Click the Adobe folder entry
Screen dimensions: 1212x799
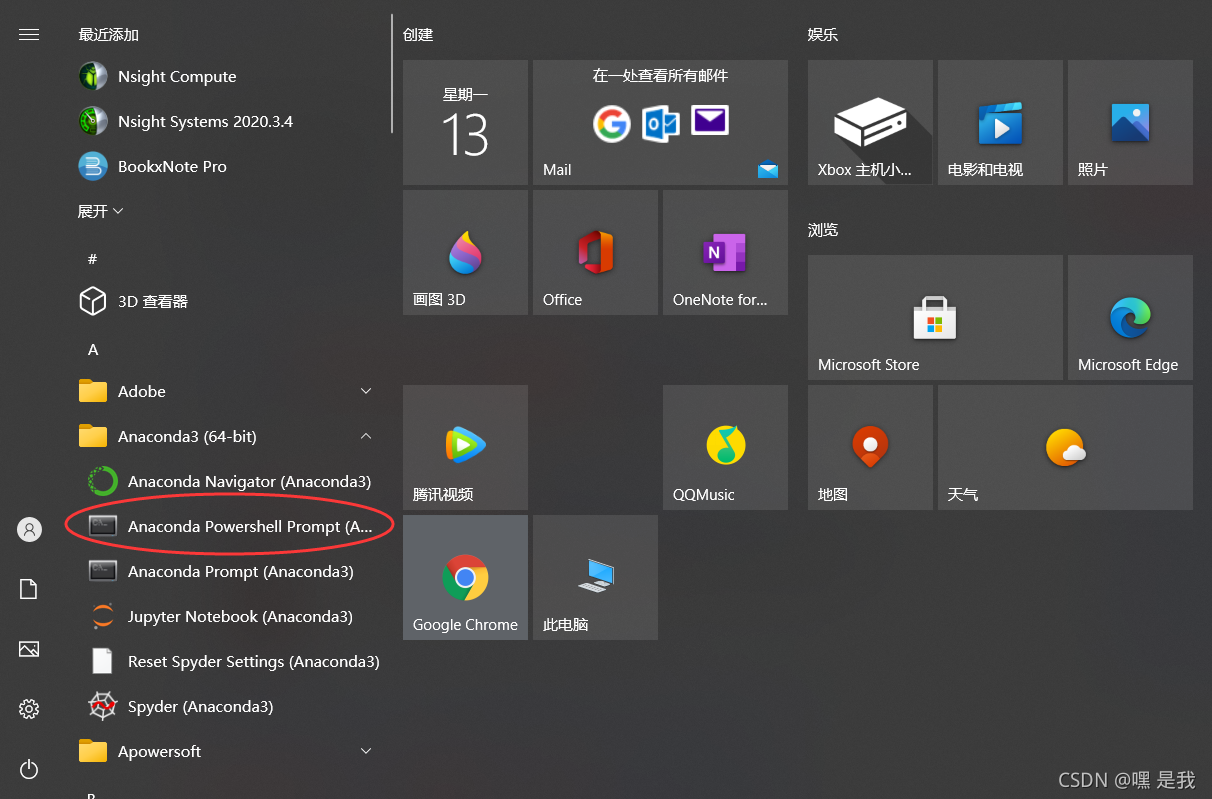pyautogui.click(x=230, y=391)
